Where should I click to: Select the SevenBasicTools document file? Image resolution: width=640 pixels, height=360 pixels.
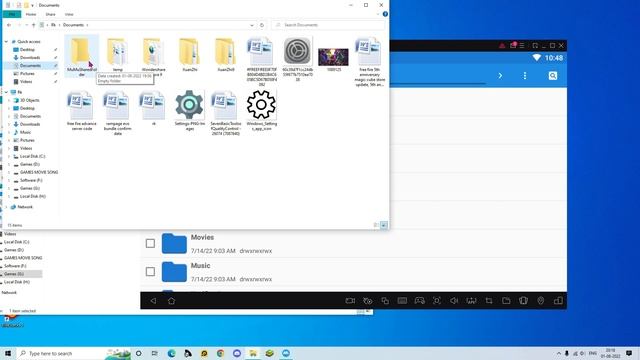click(x=225, y=113)
